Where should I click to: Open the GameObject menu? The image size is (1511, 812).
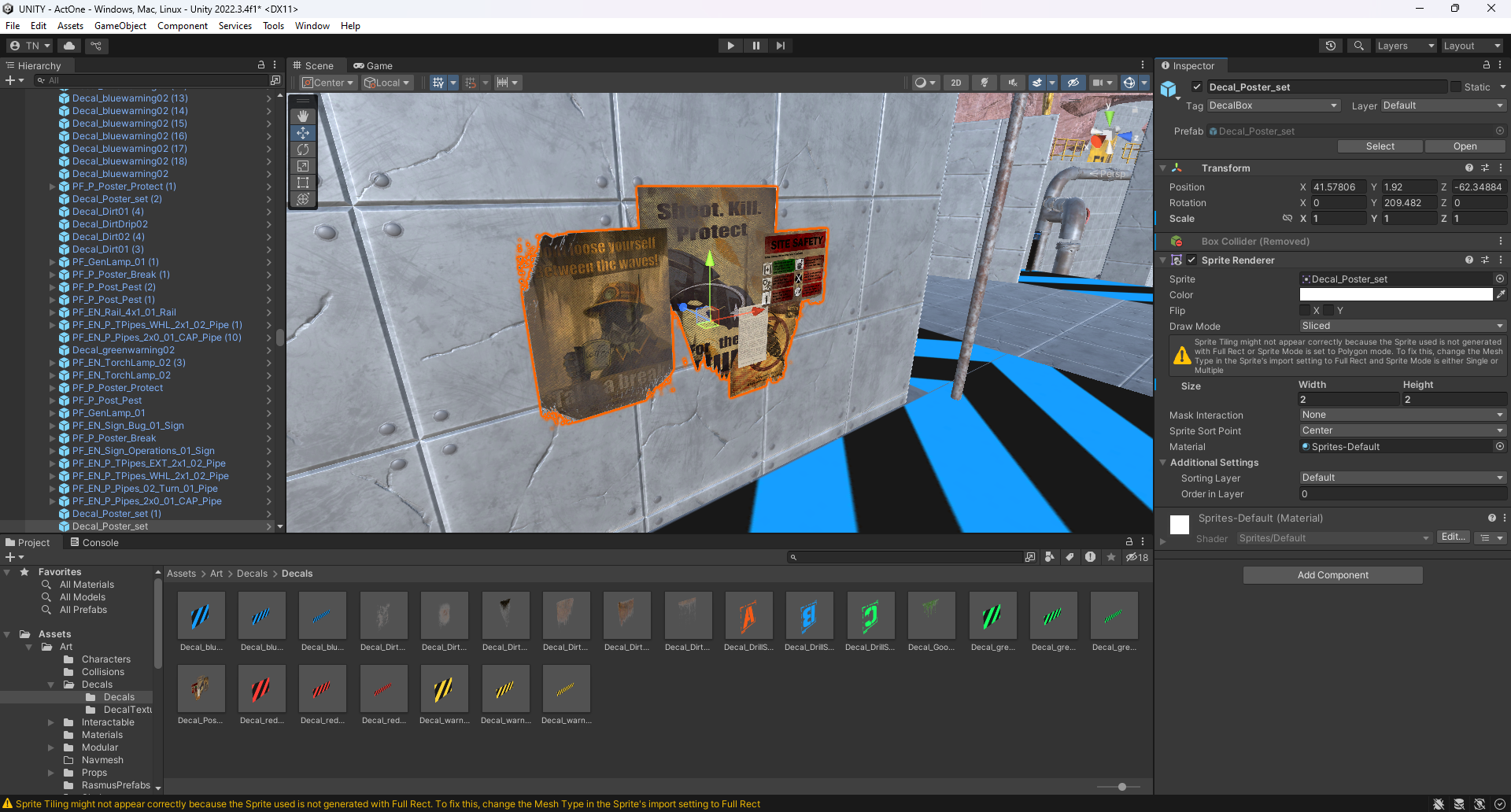coord(120,26)
